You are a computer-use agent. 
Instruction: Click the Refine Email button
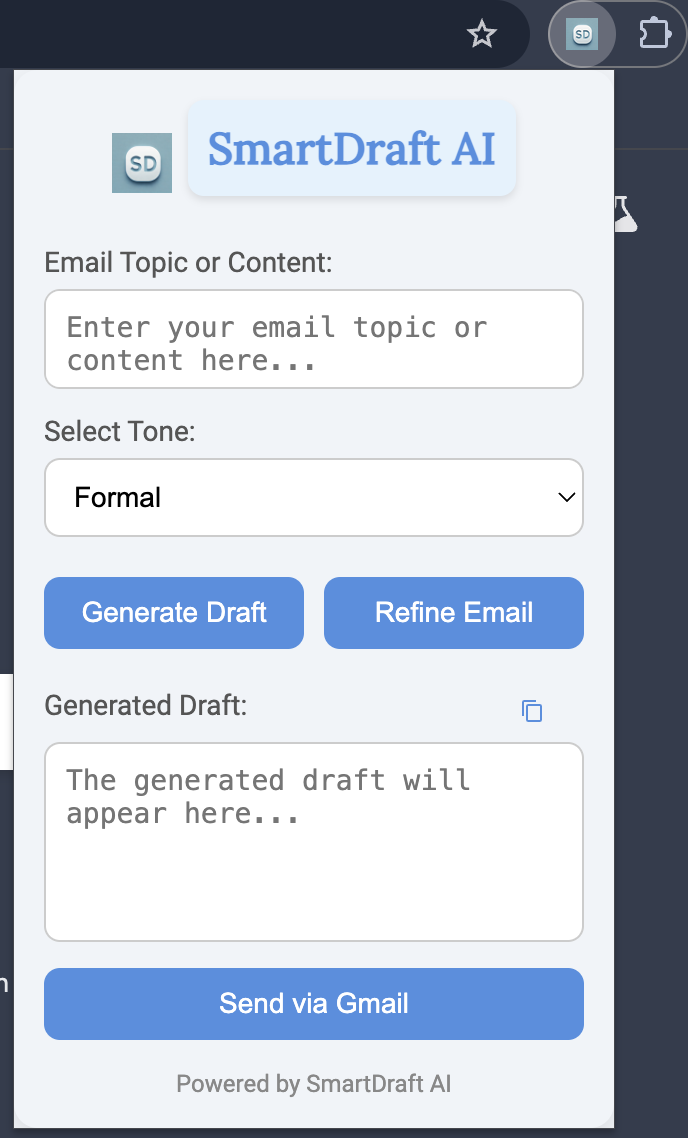(454, 613)
